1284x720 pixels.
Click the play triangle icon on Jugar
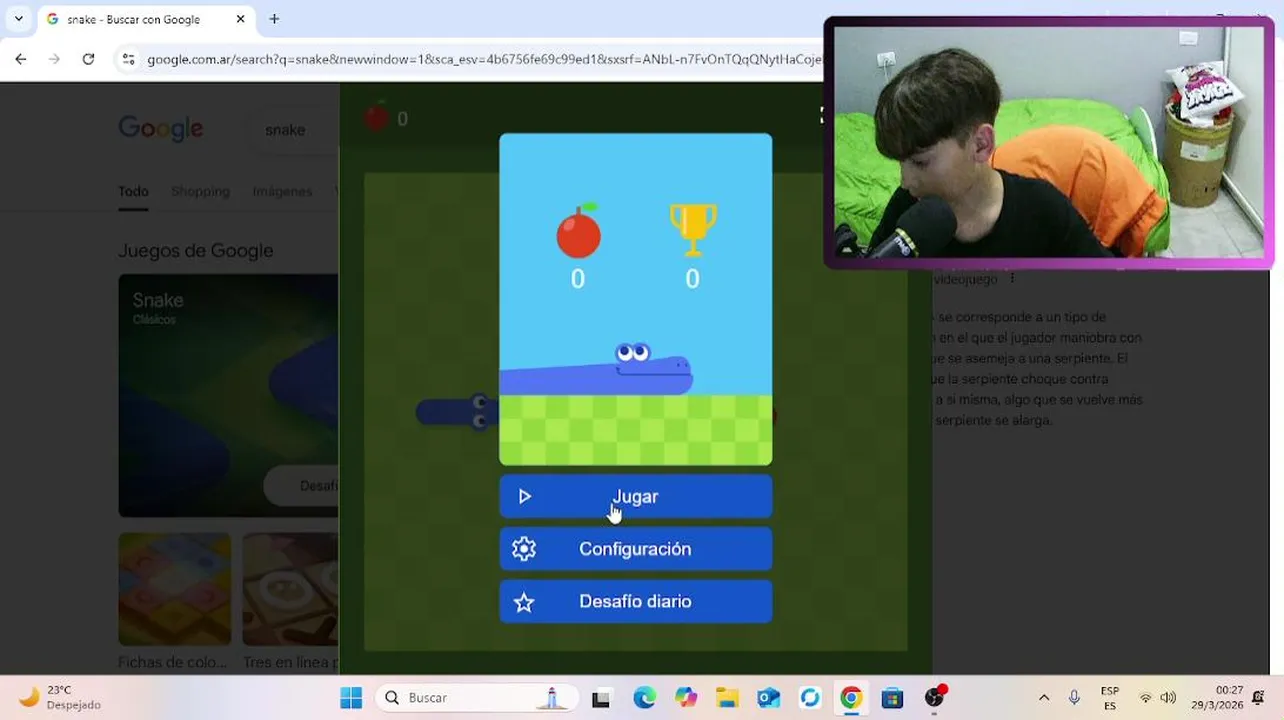point(525,497)
